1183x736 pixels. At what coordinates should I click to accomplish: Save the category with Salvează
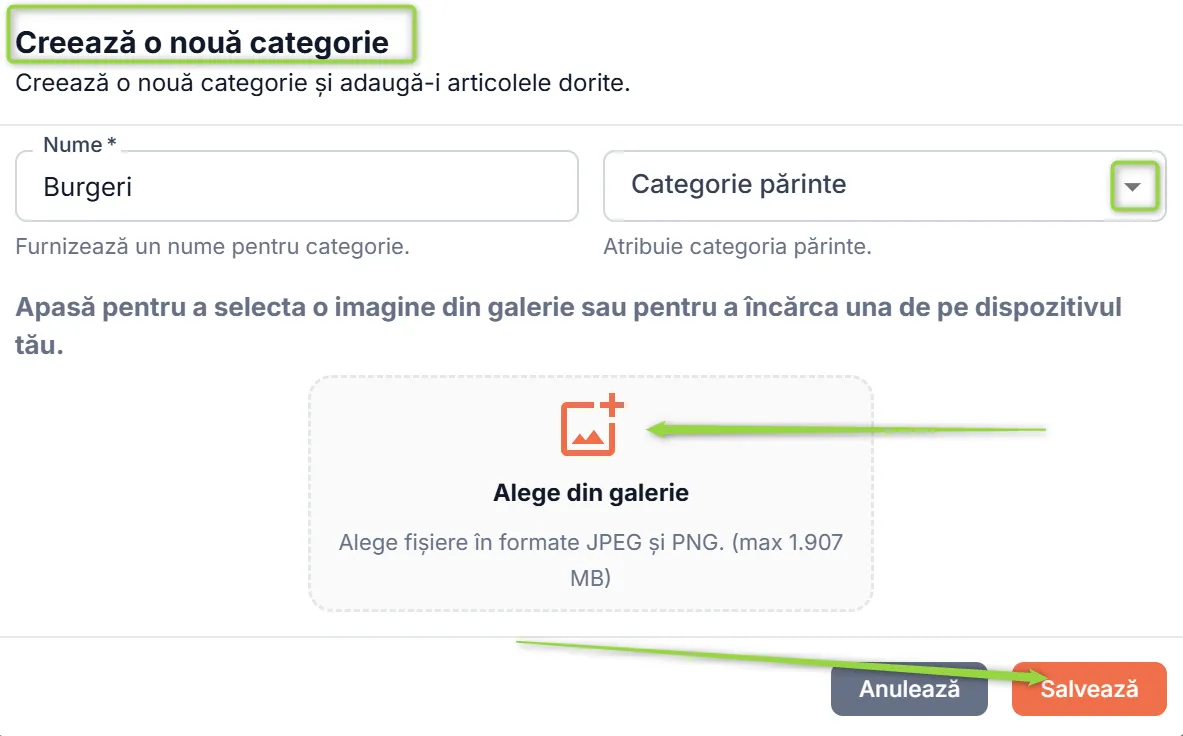pos(1089,688)
